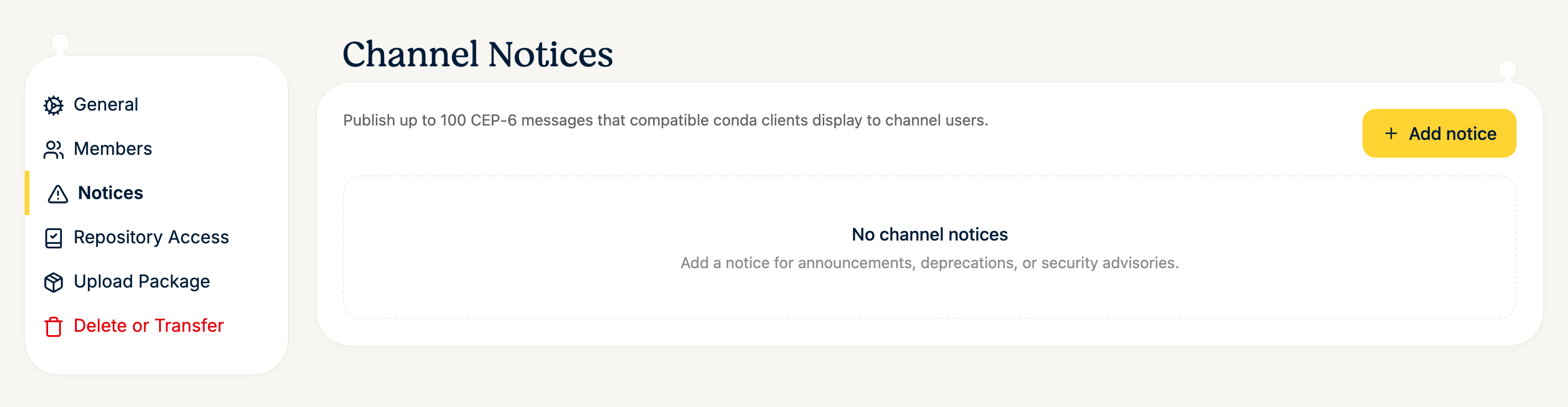Click the Members people icon
The image size is (1568, 407).
[x=54, y=149]
